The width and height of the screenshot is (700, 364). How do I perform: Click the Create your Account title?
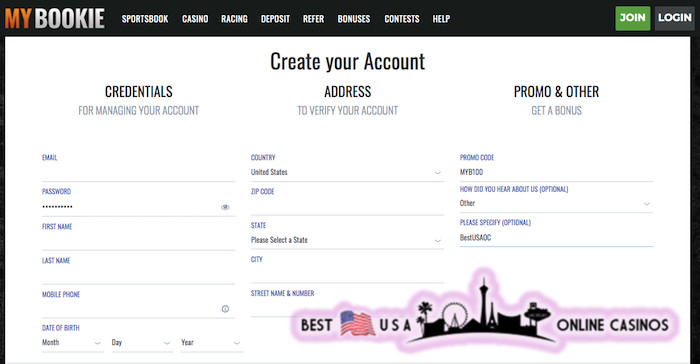pyautogui.click(x=348, y=62)
